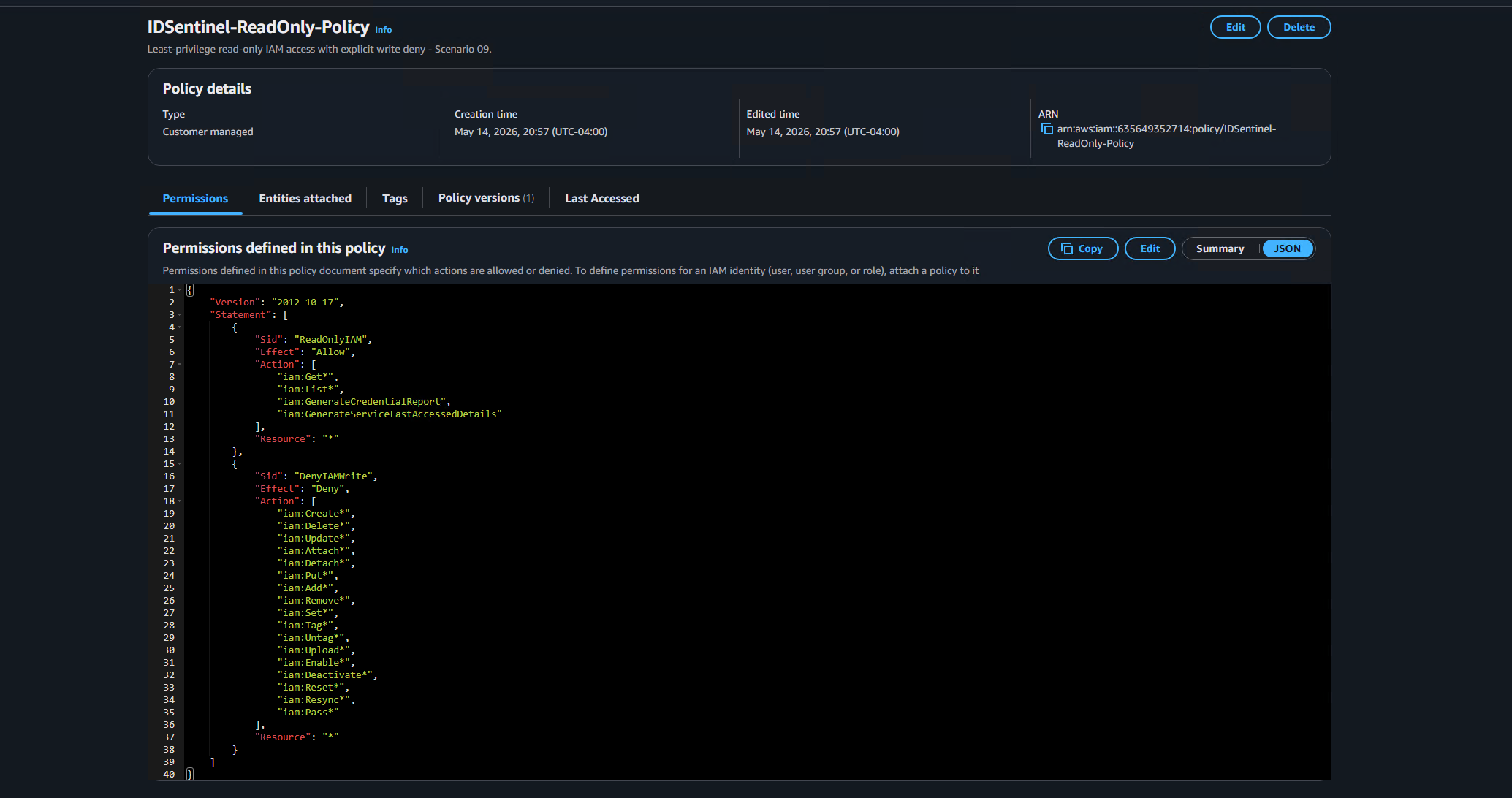
Task: Collapse the DenyIAMWrite Action array at line 18
Action: (x=180, y=501)
